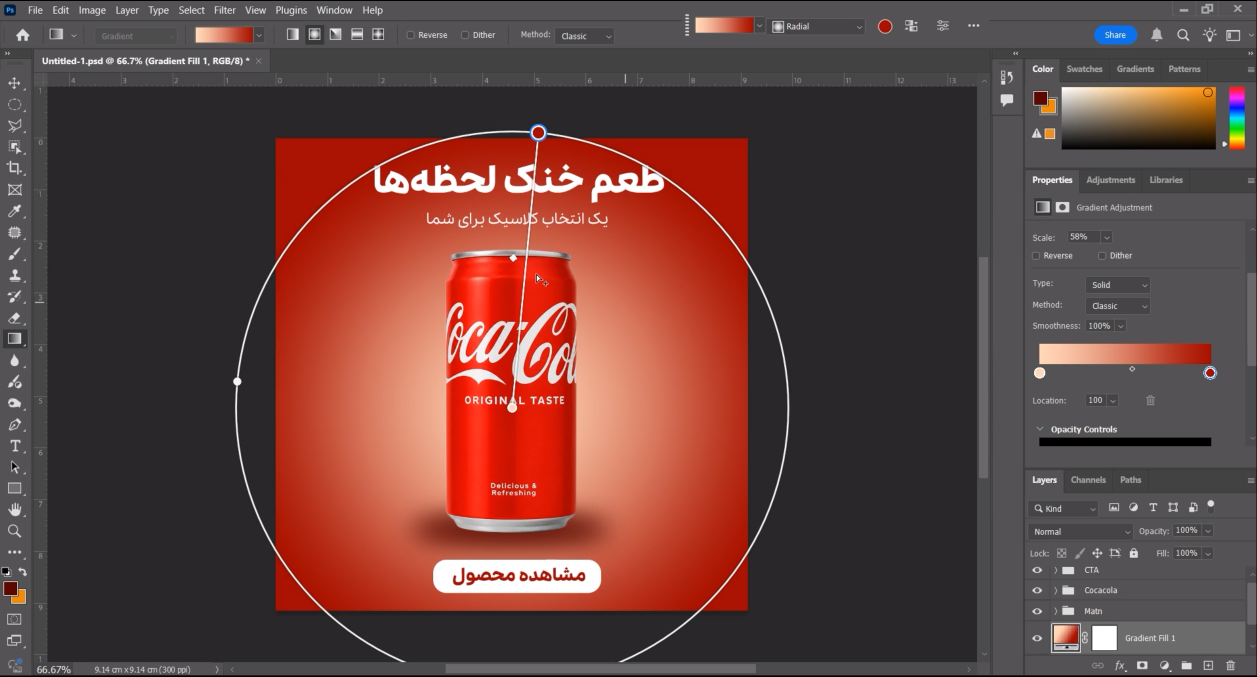Viewport: 1257px width, 677px height.
Task: Open the blend mode Normal dropdown
Action: tap(1081, 532)
